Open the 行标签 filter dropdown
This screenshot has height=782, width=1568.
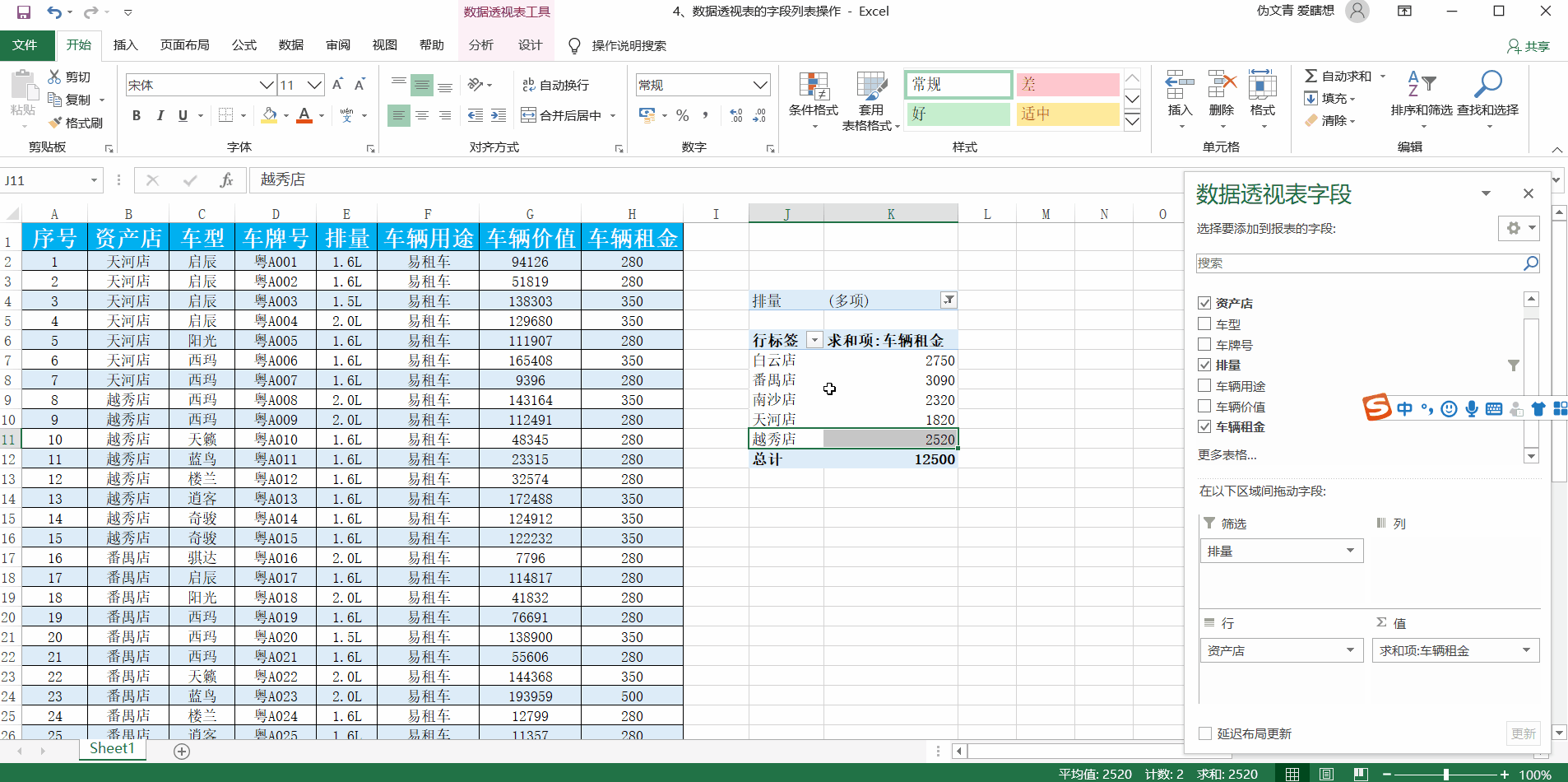click(x=815, y=339)
